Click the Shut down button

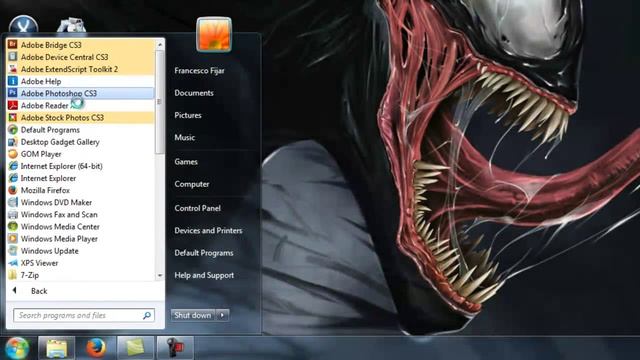[193, 315]
